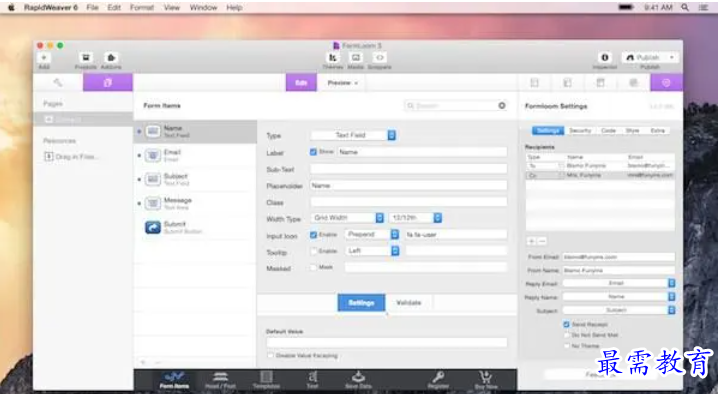
Task: Open the Input Icon Prepend dropdown
Action: [372, 234]
